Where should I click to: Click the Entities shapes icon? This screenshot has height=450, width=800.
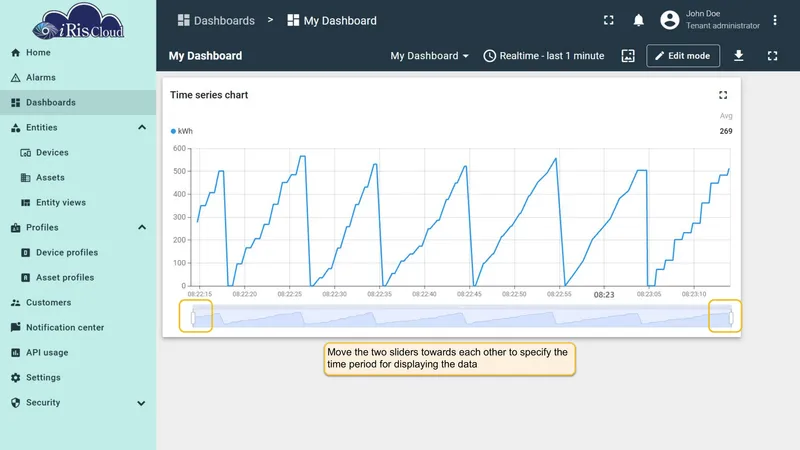(x=15, y=128)
